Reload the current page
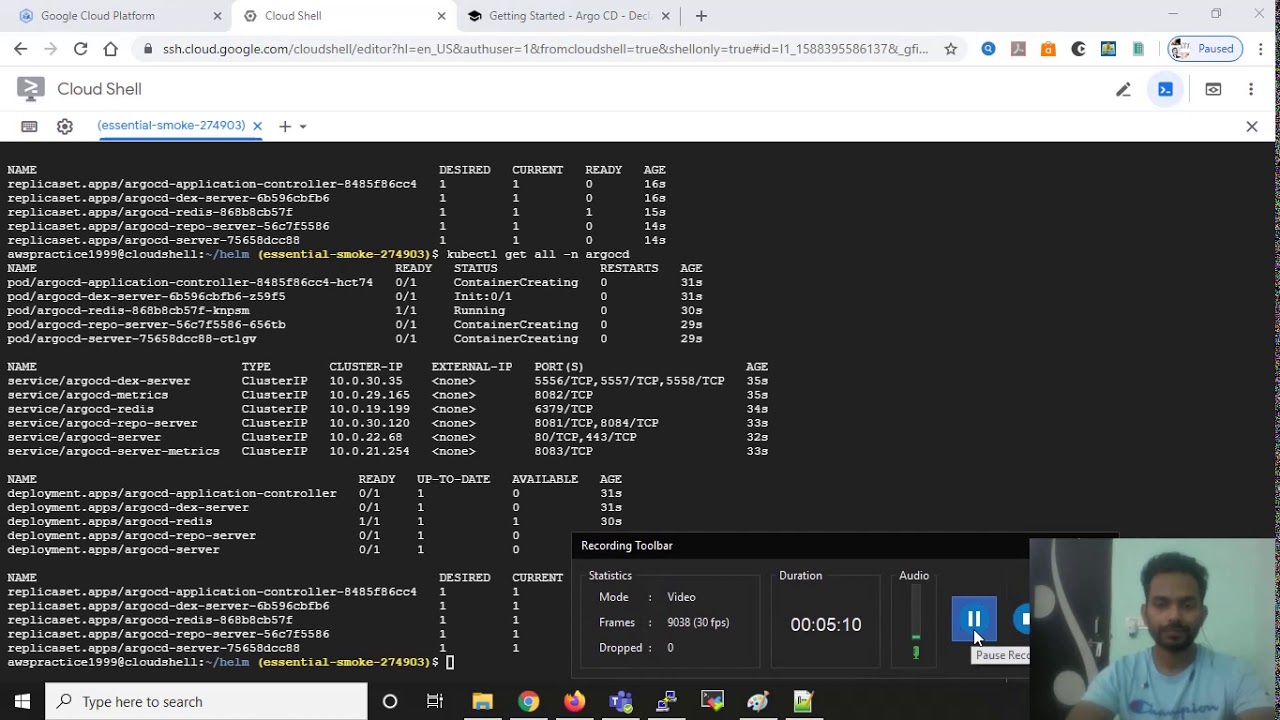Screen dimensions: 1280x720 point(80,49)
